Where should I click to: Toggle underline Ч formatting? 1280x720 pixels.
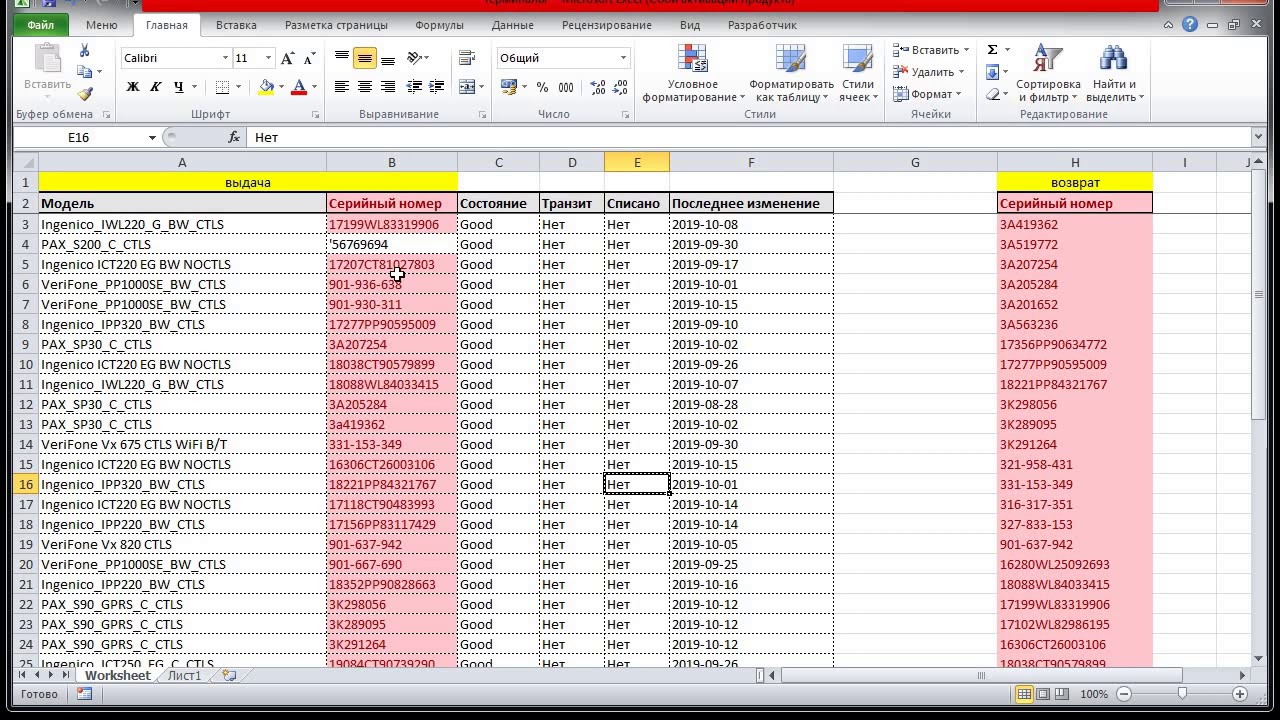pyautogui.click(x=179, y=87)
